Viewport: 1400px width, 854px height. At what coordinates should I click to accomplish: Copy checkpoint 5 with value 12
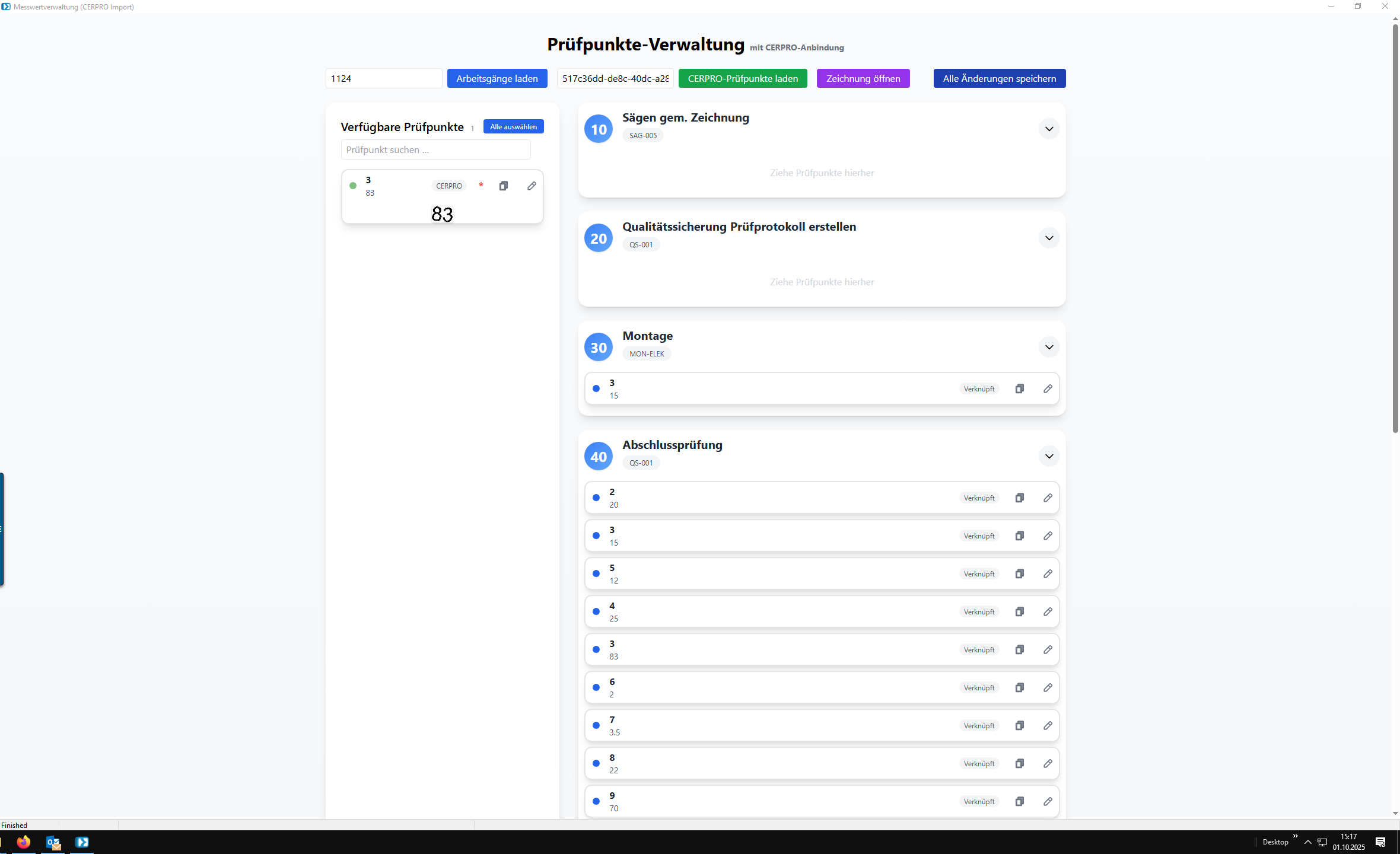point(1019,573)
